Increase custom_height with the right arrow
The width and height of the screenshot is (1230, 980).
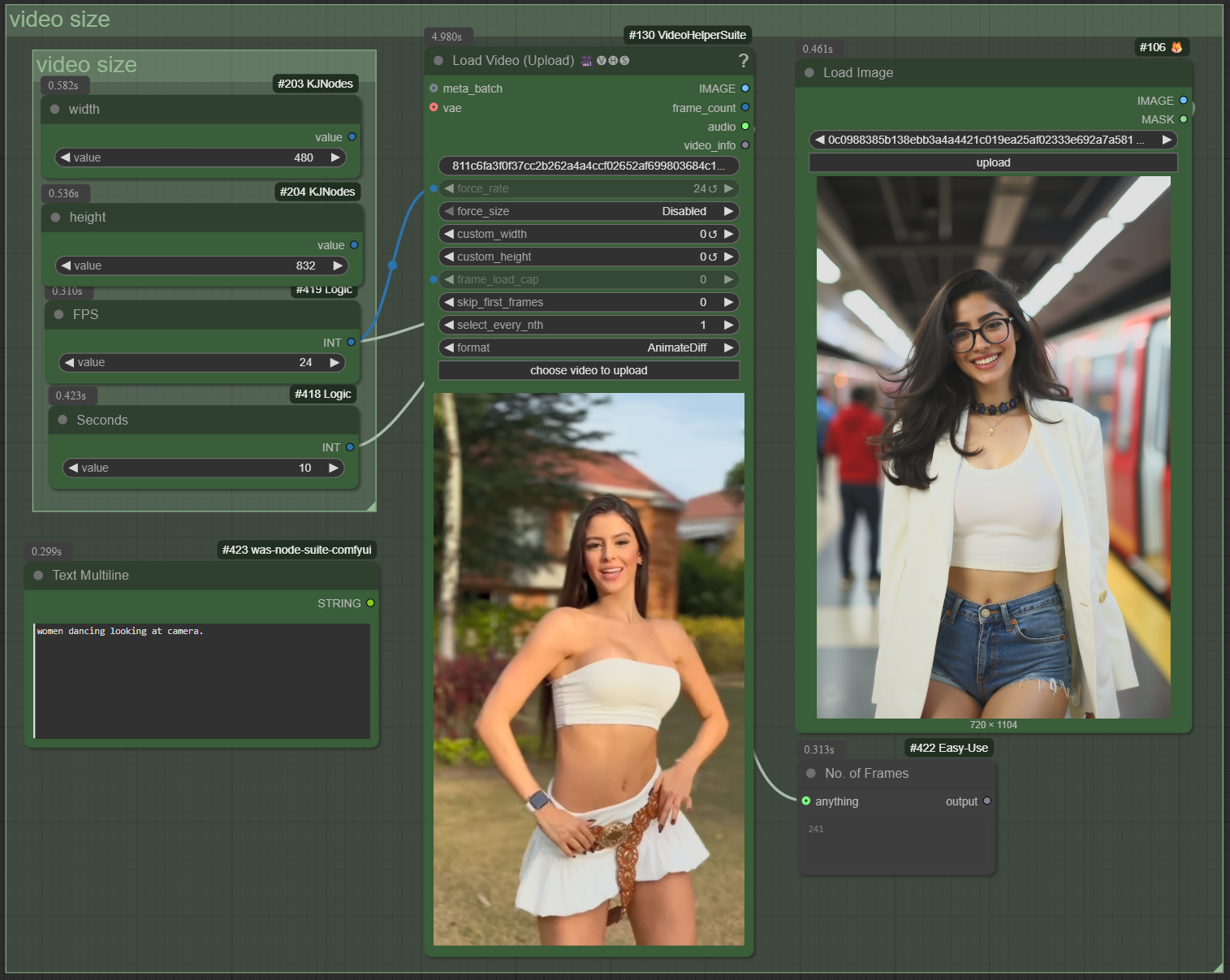pos(729,257)
